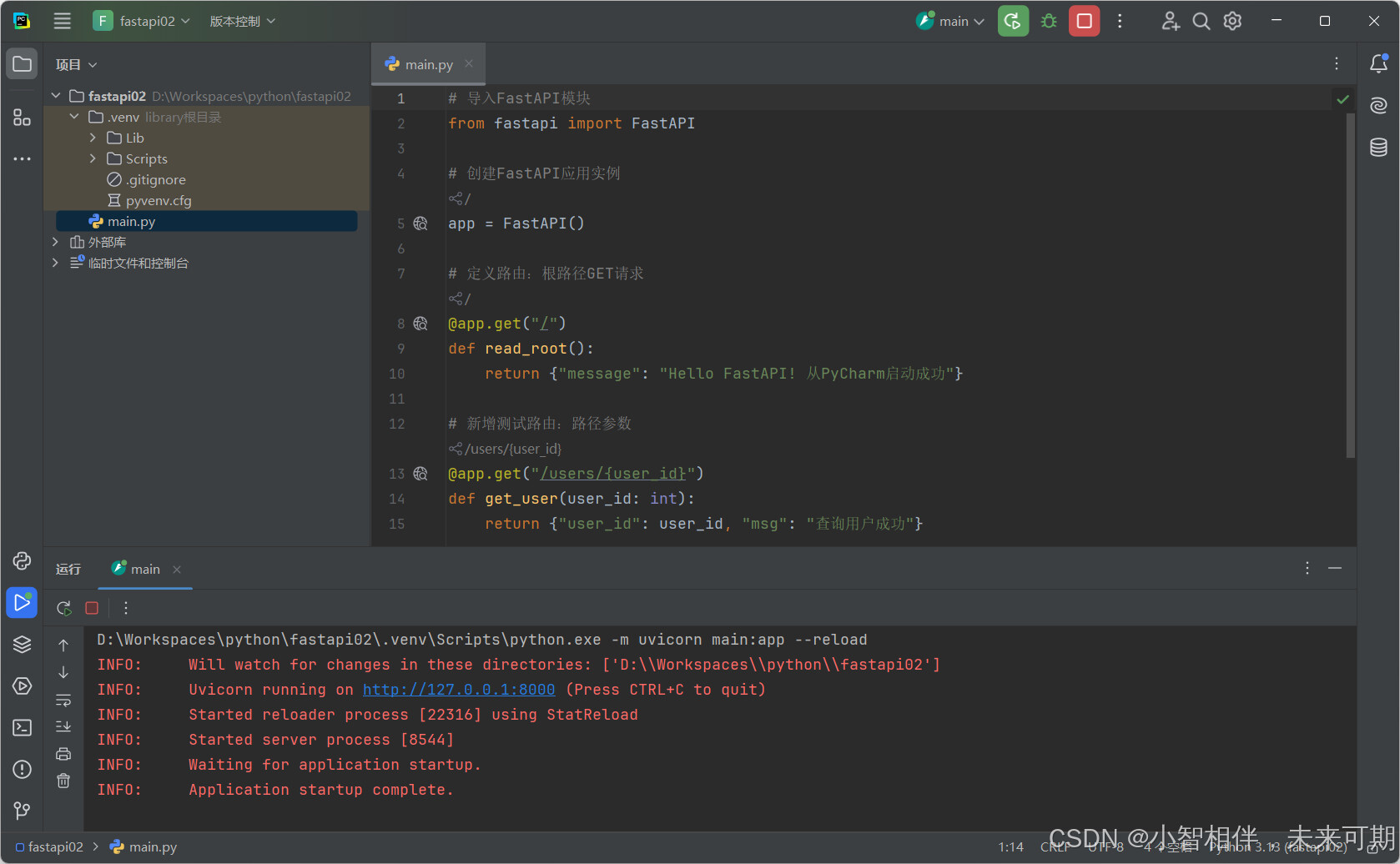Image resolution: width=1400 pixels, height=864 pixels.
Task: Click the endpoint gutter icon on line 5
Action: tap(421, 224)
